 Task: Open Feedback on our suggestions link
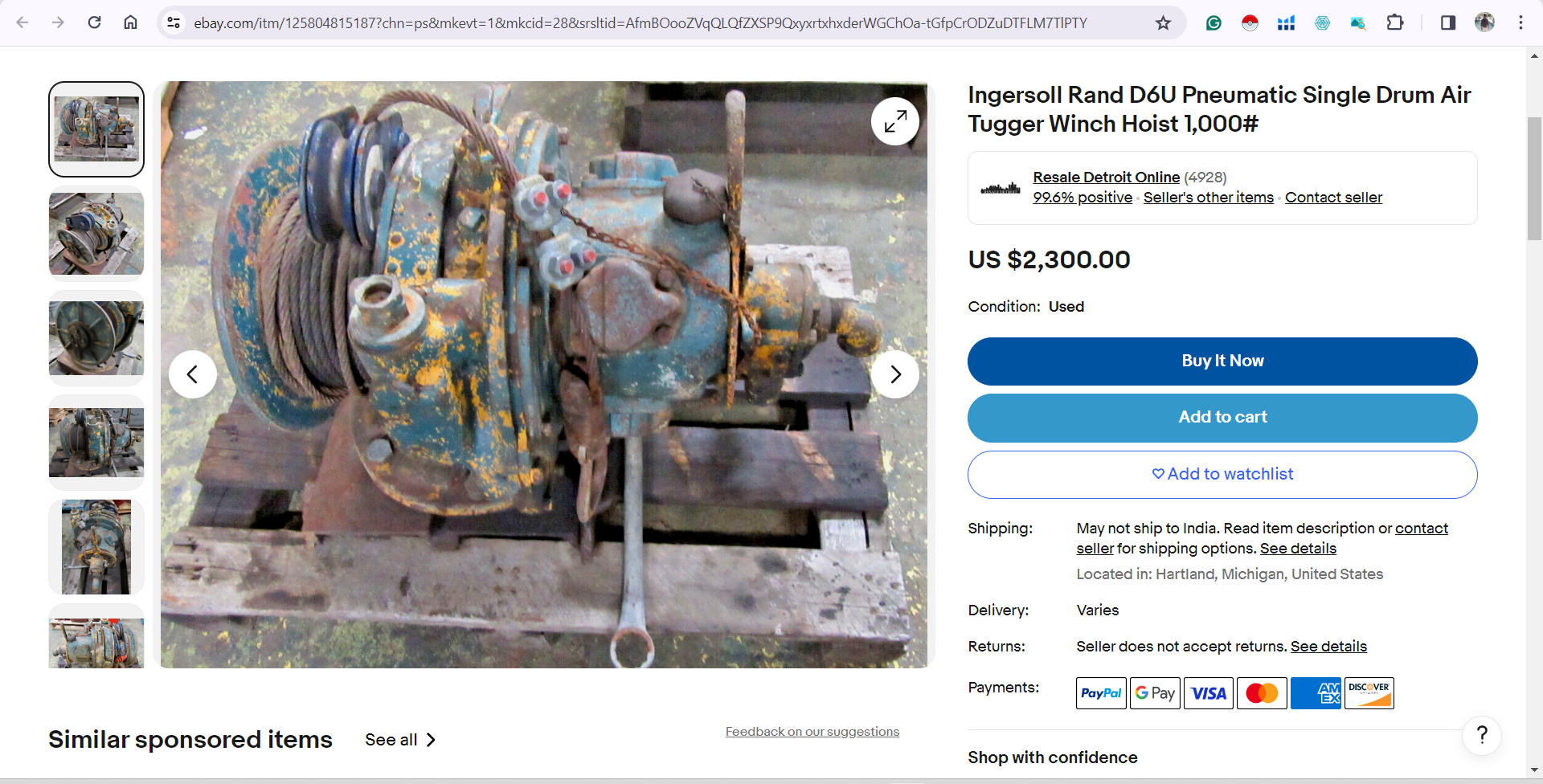(812, 732)
